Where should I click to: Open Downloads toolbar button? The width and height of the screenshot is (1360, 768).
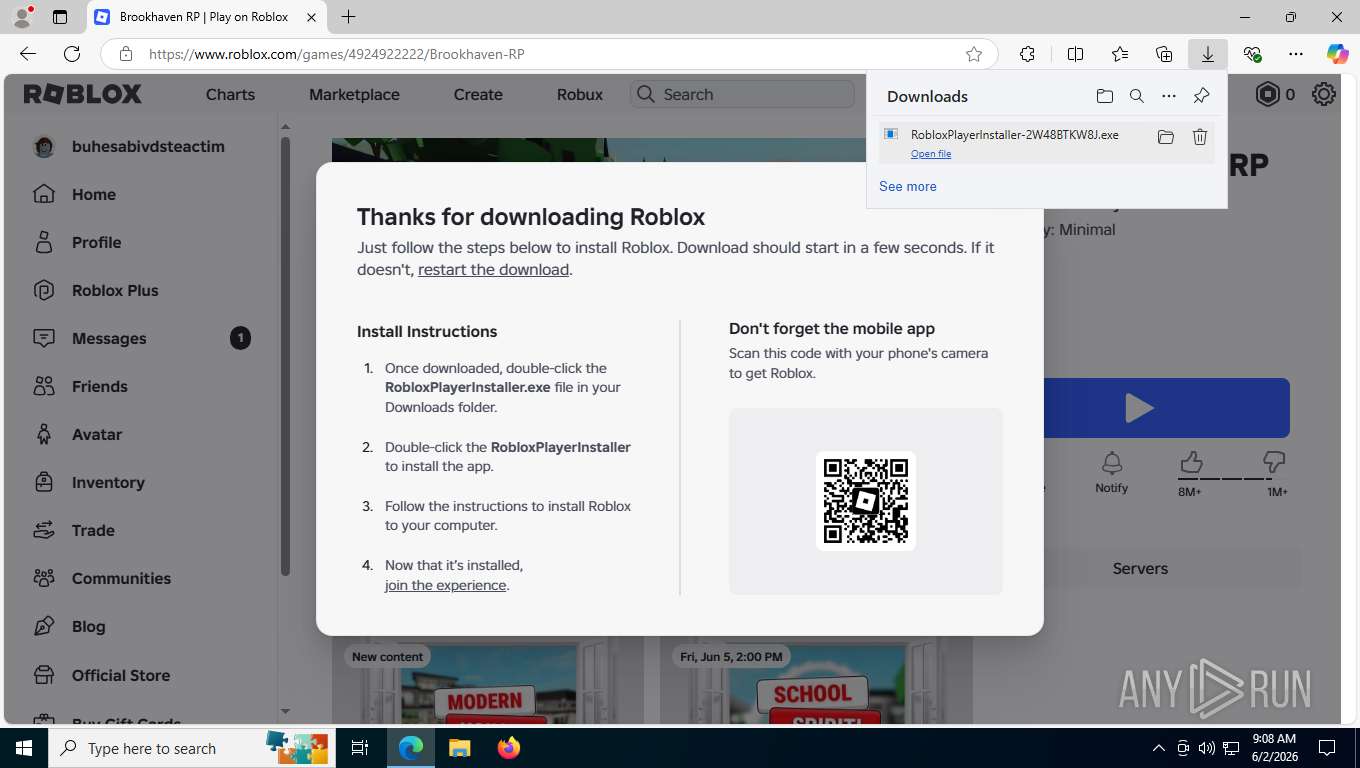click(1208, 54)
